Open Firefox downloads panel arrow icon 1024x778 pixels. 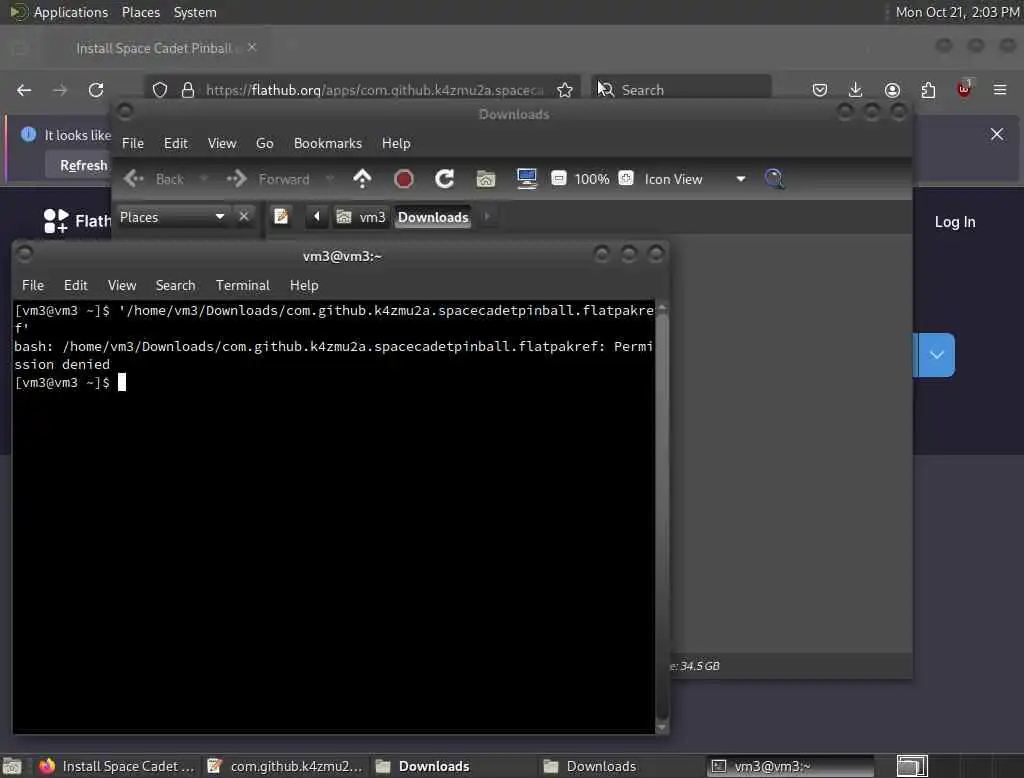click(856, 90)
